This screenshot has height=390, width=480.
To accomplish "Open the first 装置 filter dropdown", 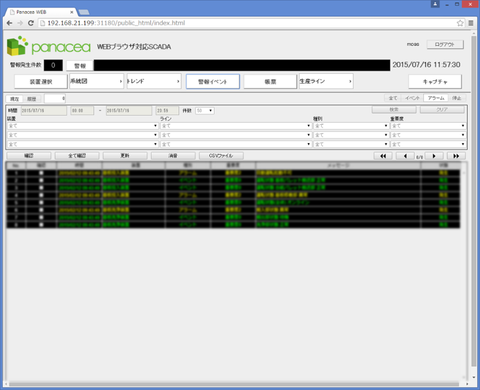I will click(x=82, y=126).
